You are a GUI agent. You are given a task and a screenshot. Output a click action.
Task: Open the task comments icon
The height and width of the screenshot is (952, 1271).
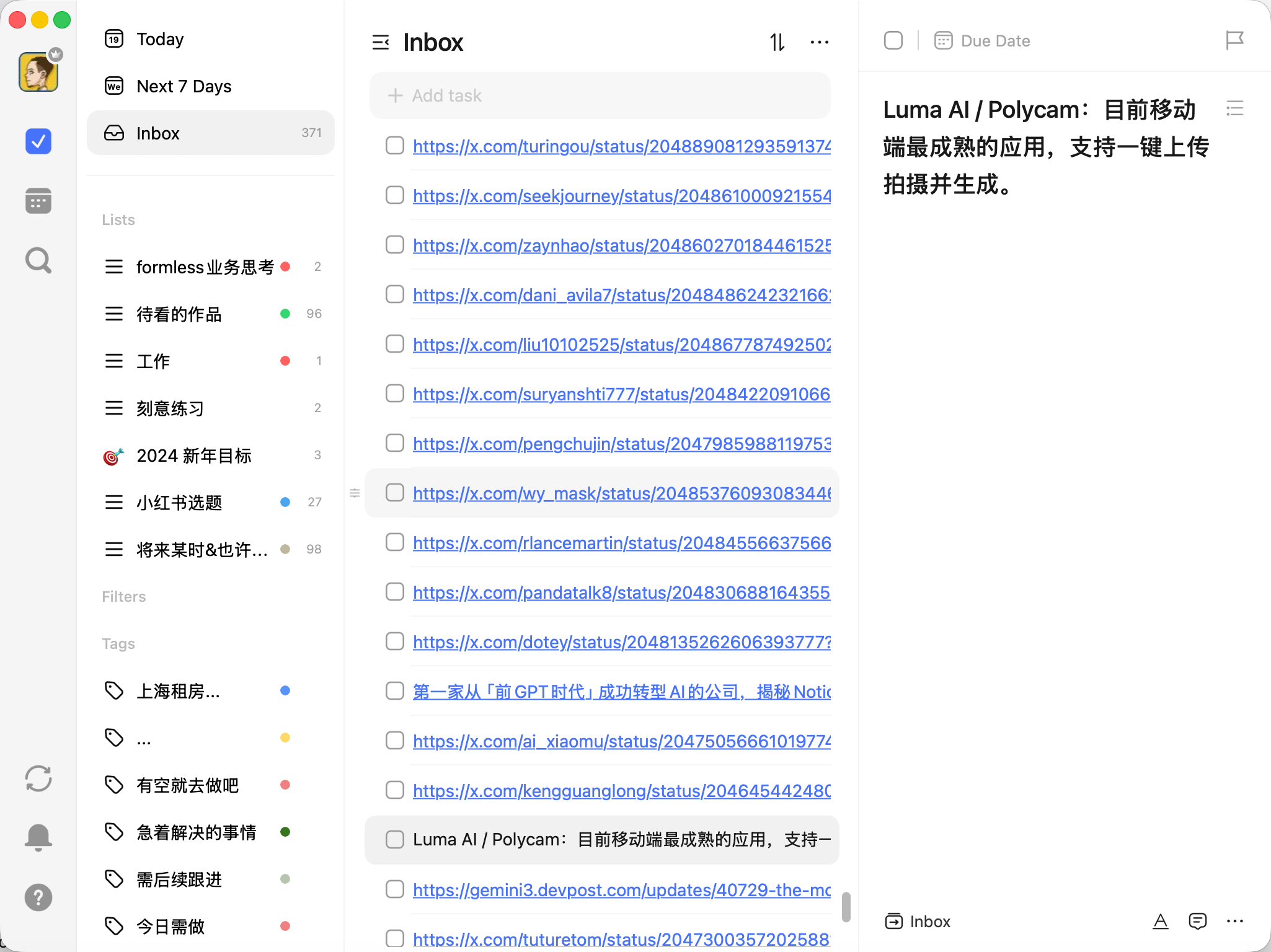1198,922
